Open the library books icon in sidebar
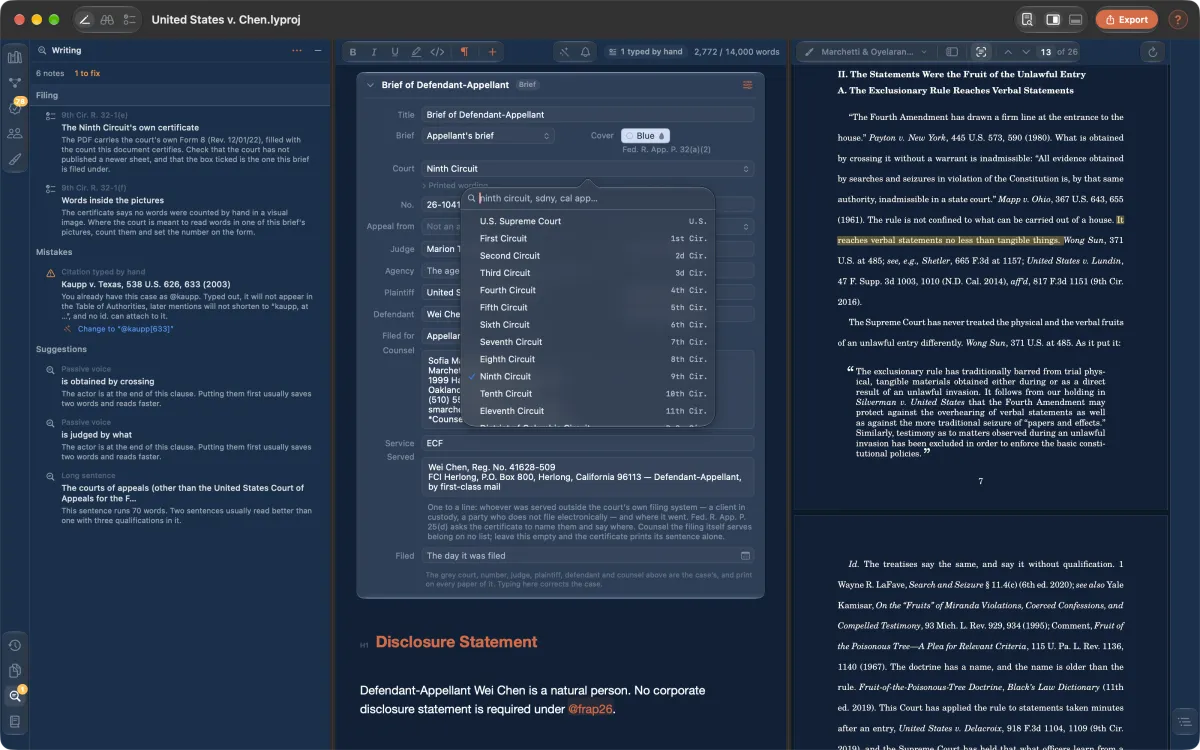This screenshot has width=1200, height=750. click(15, 57)
